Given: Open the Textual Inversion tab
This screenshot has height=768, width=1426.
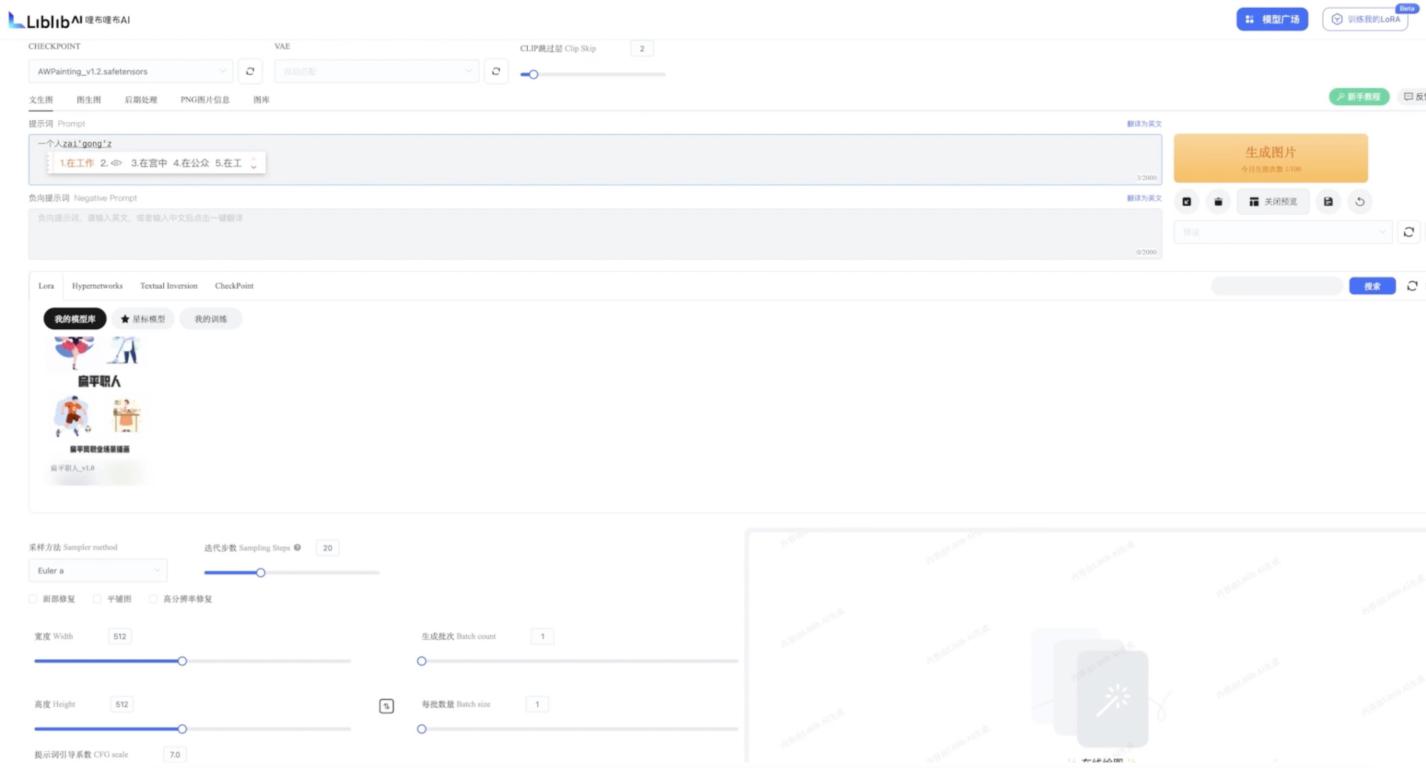Looking at the screenshot, I should click(x=169, y=286).
